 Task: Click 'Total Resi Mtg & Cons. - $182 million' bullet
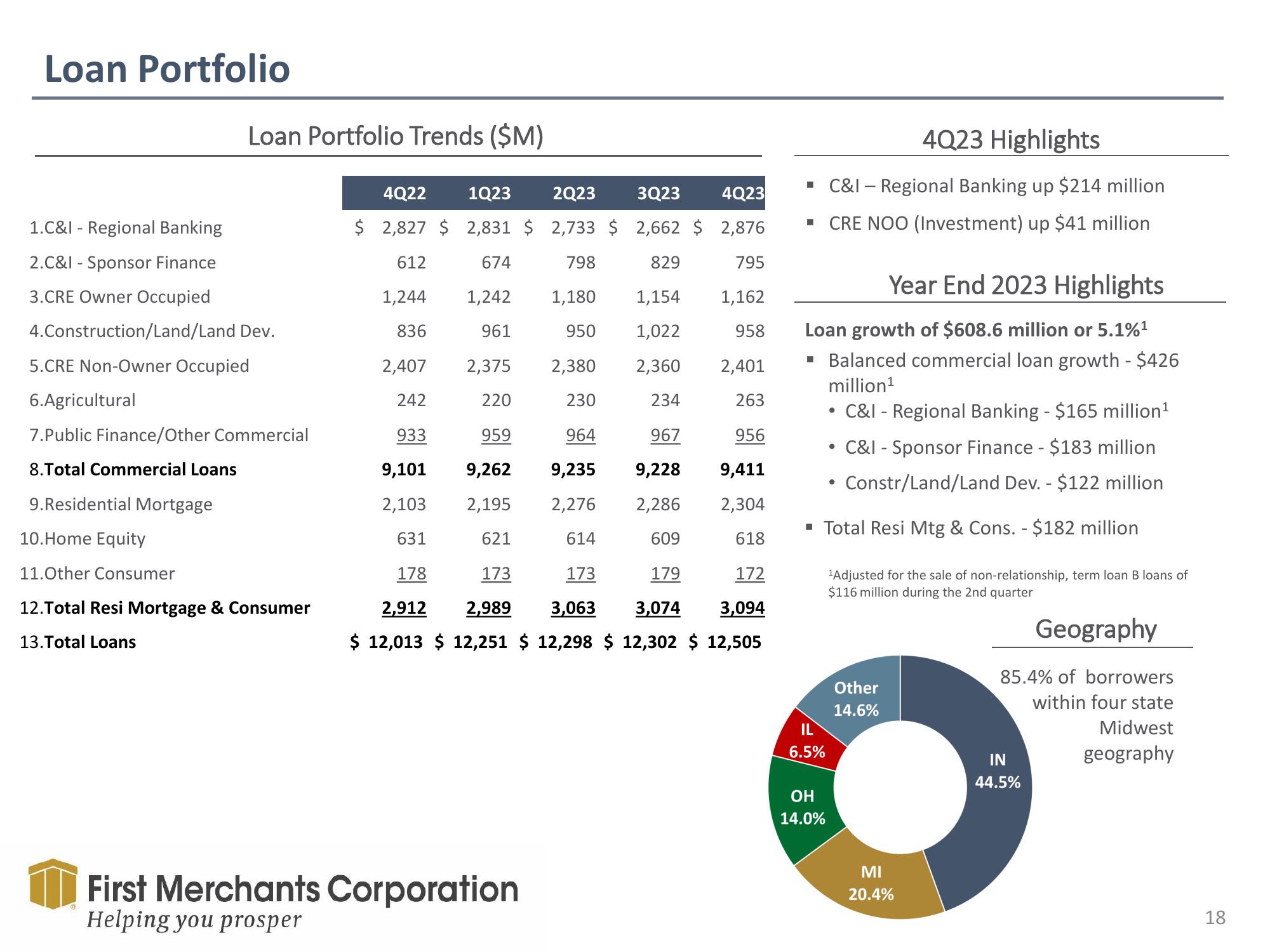[981, 528]
